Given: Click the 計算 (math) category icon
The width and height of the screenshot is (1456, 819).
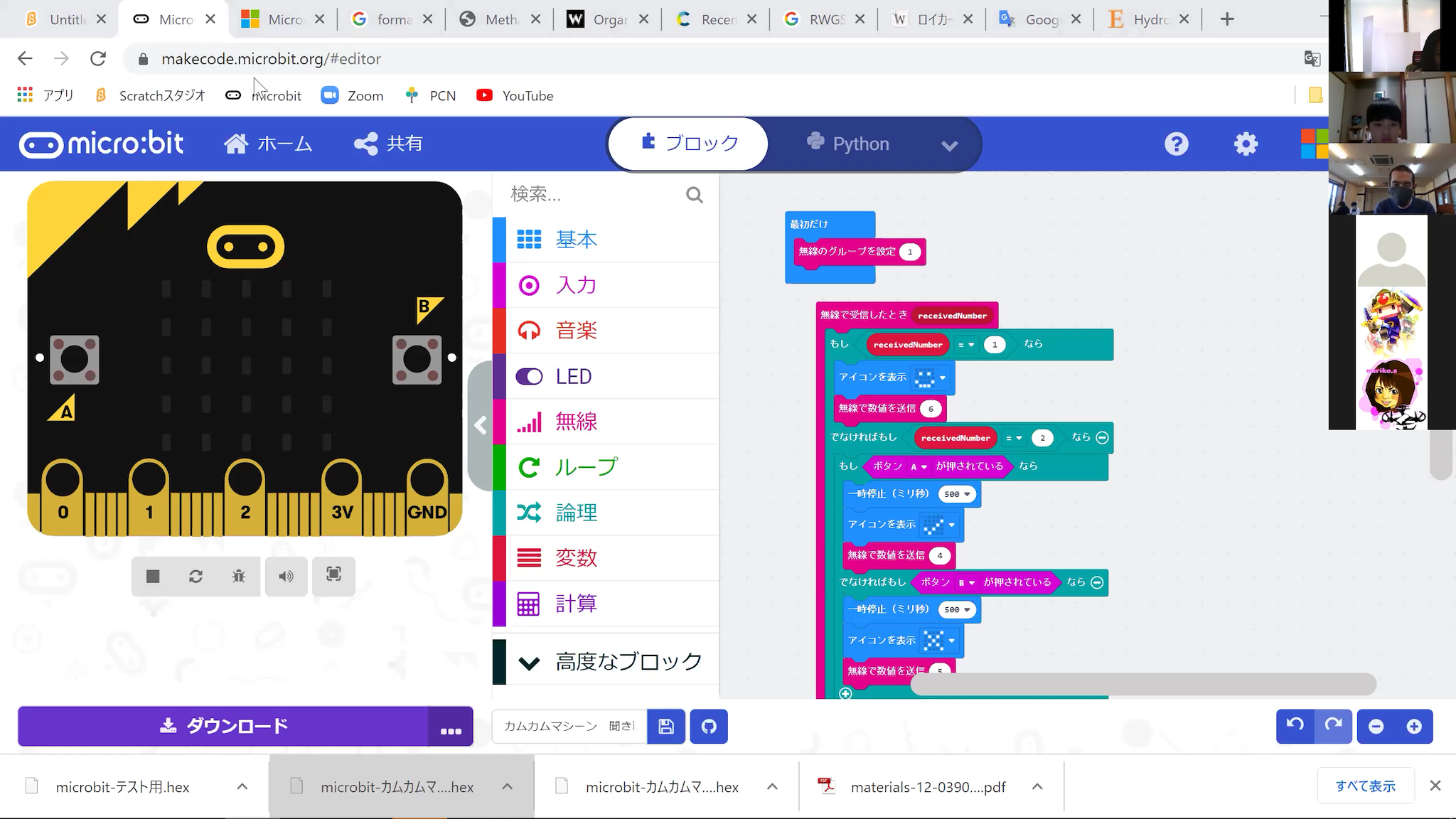Looking at the screenshot, I should tap(529, 603).
